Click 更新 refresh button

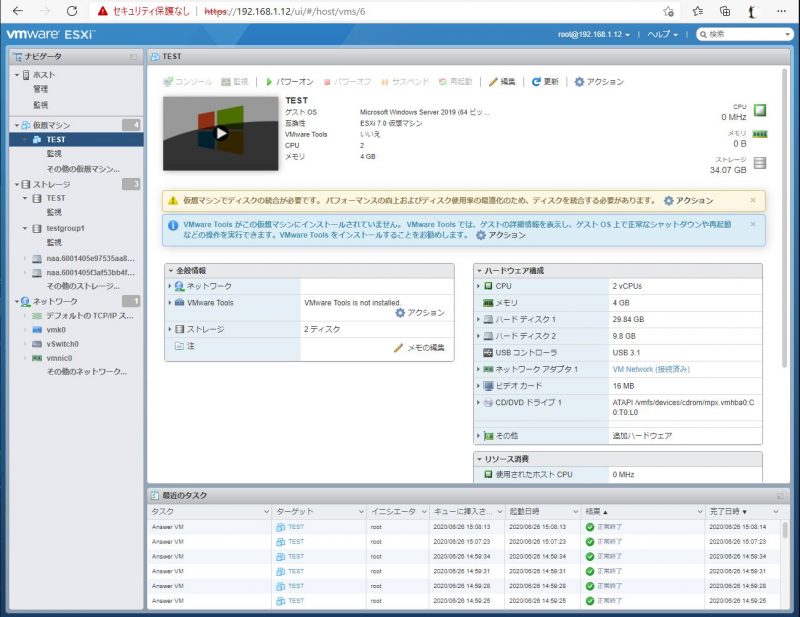(545, 82)
